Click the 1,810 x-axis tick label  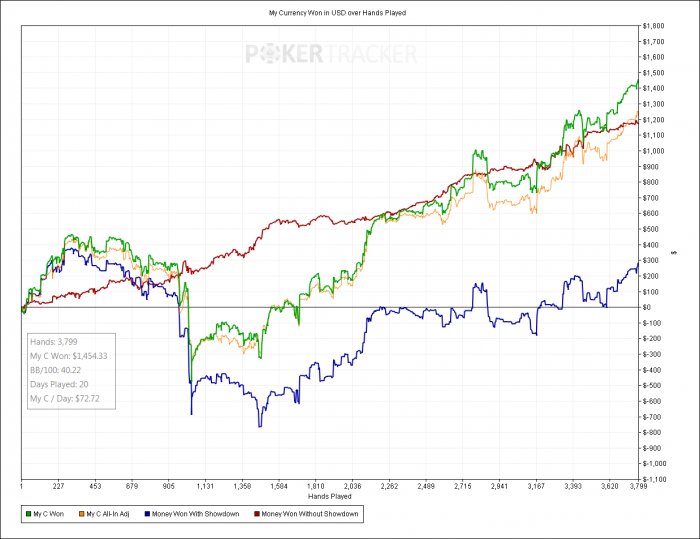pyautogui.click(x=316, y=486)
